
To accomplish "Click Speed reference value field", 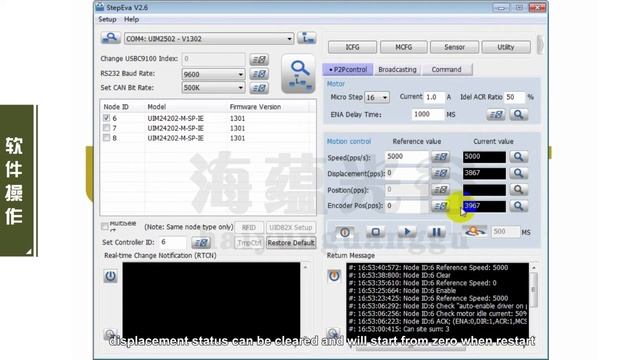I will click(x=407, y=157).
